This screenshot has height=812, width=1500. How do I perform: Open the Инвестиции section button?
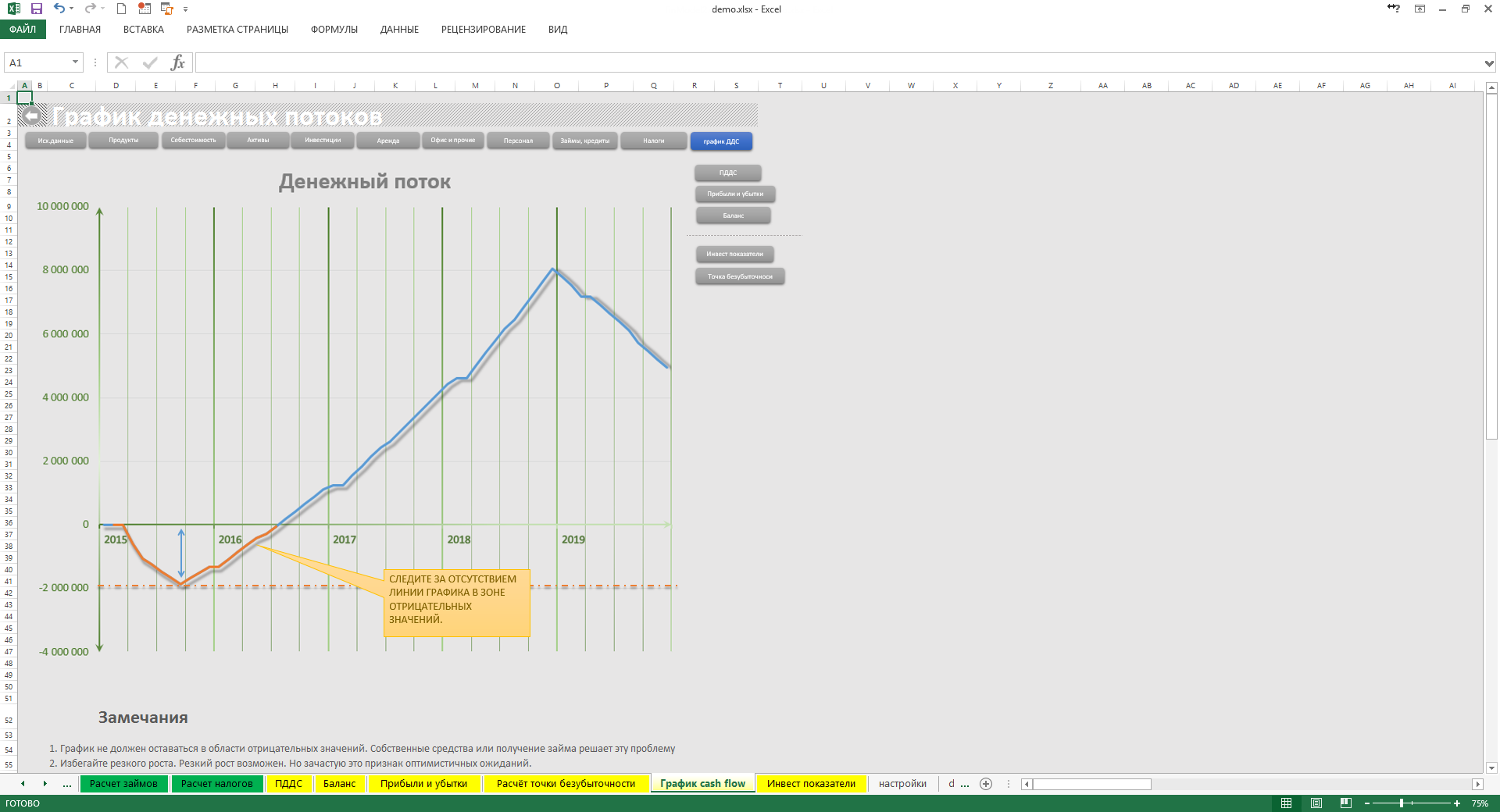click(323, 141)
